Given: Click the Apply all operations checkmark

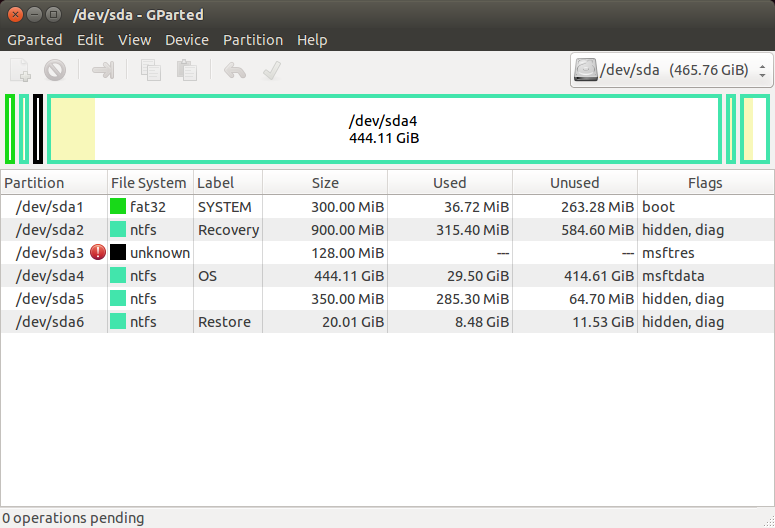Looking at the screenshot, I should pos(270,70).
